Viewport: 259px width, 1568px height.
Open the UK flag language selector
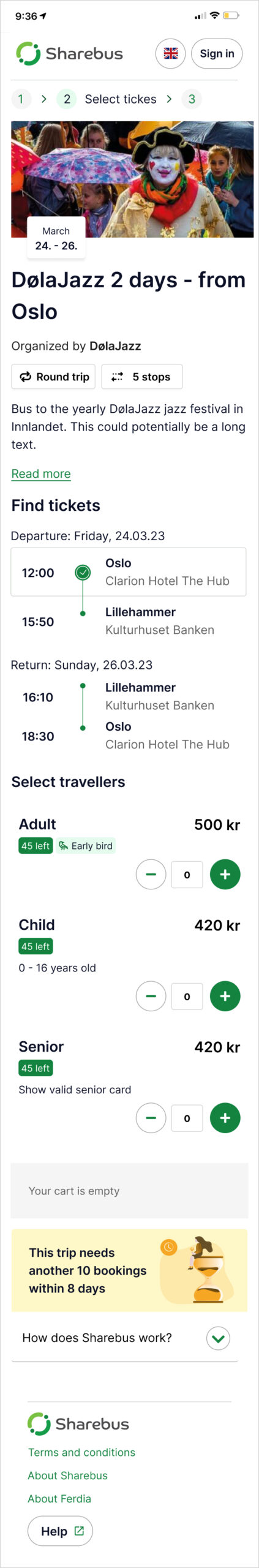[x=171, y=53]
